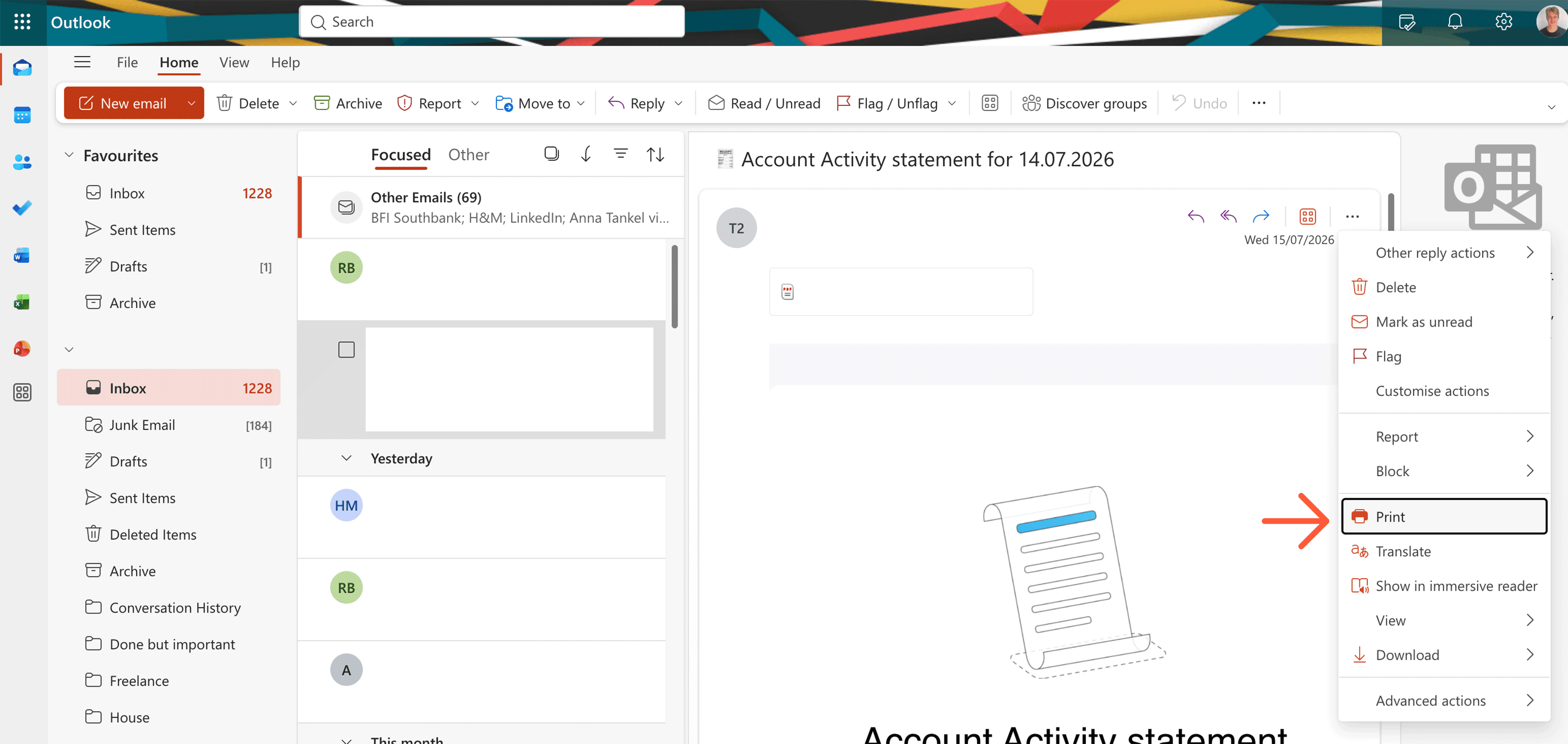Image resolution: width=1568 pixels, height=744 pixels.
Task: Open the Help tab
Action: [286, 62]
